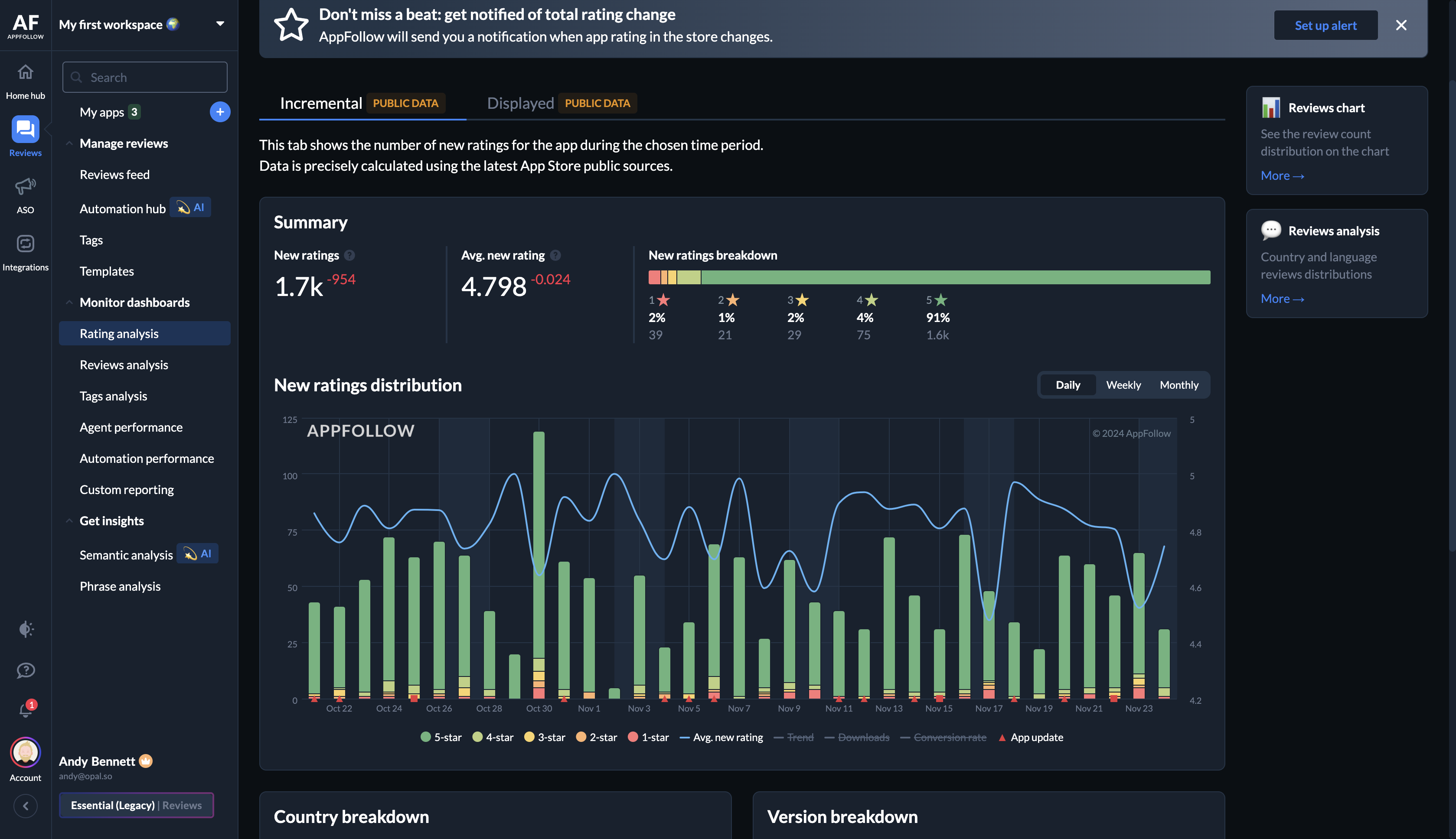Collapse the sidebar with the chevron button

25,806
